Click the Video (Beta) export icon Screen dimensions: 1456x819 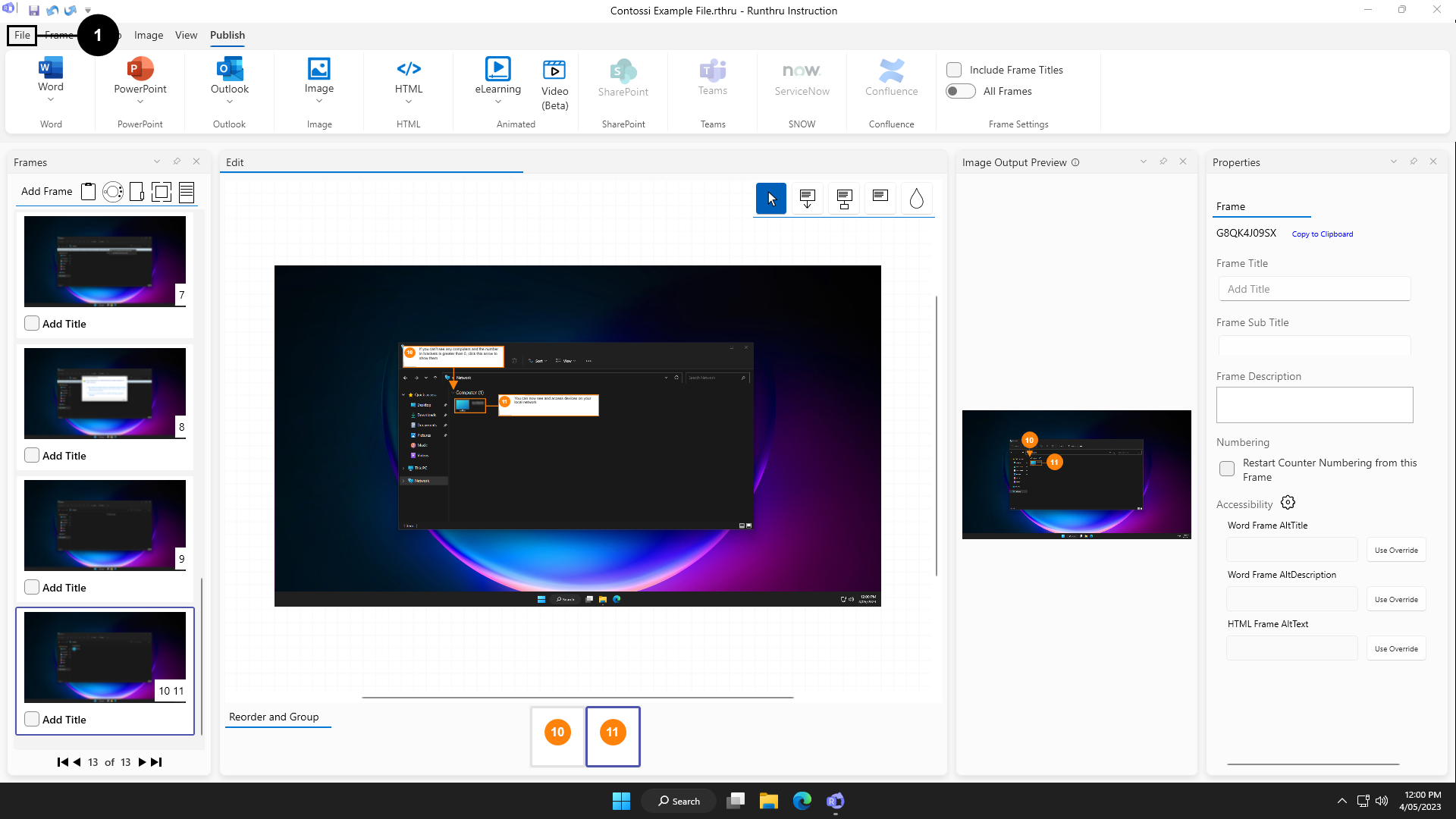[554, 70]
